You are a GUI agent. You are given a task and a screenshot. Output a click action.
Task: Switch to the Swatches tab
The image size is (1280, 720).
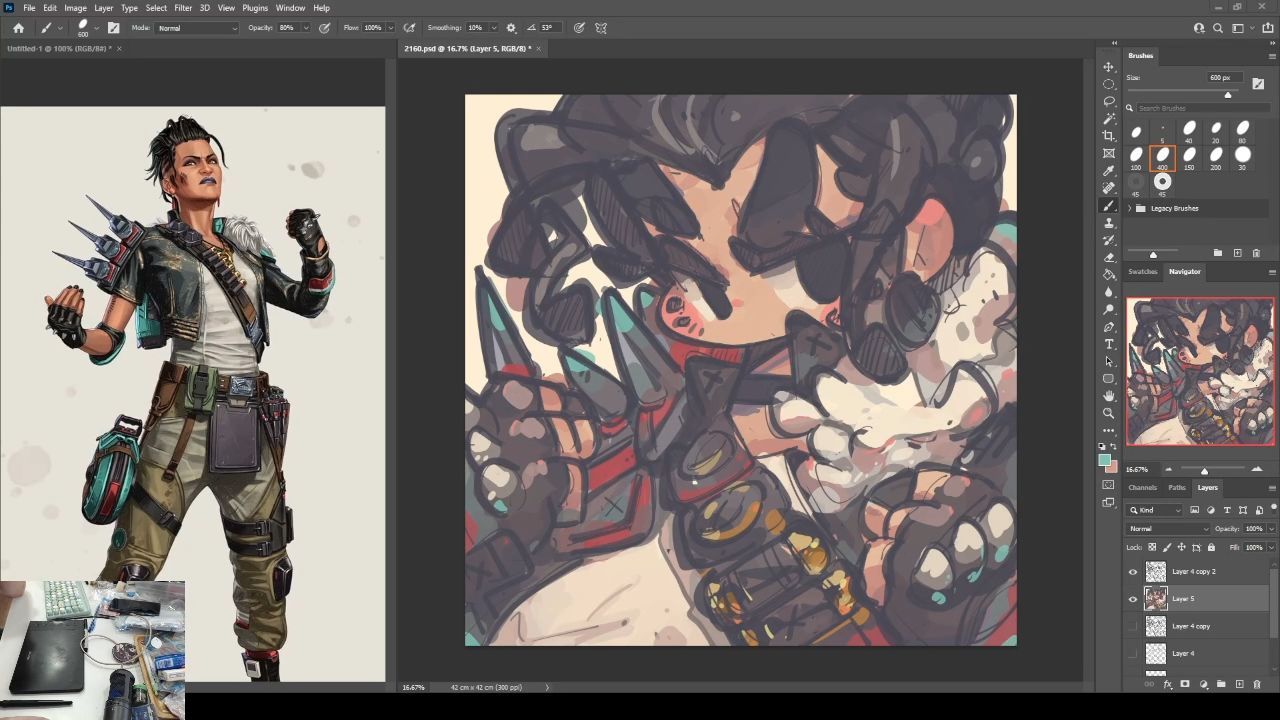pyautogui.click(x=1142, y=272)
